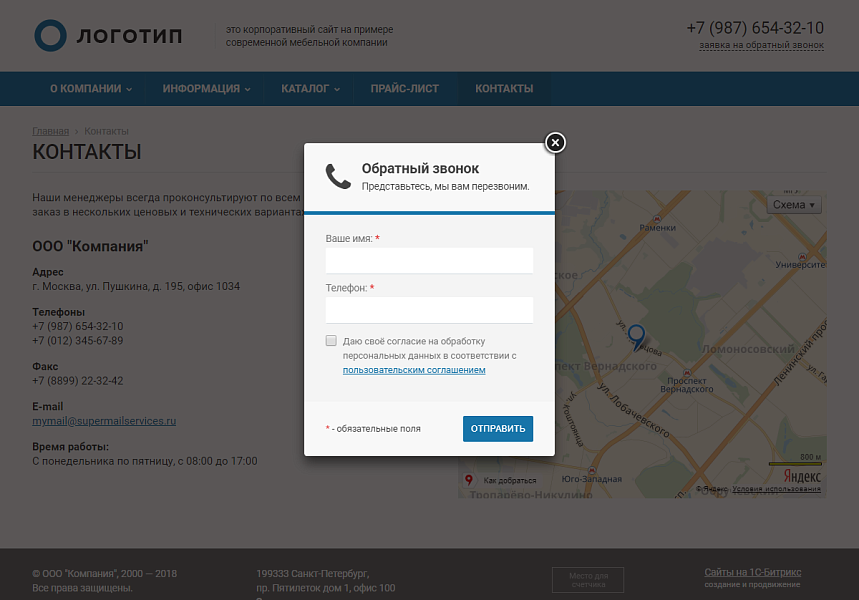Click the Отправить button
The height and width of the screenshot is (600, 859).
pos(498,428)
